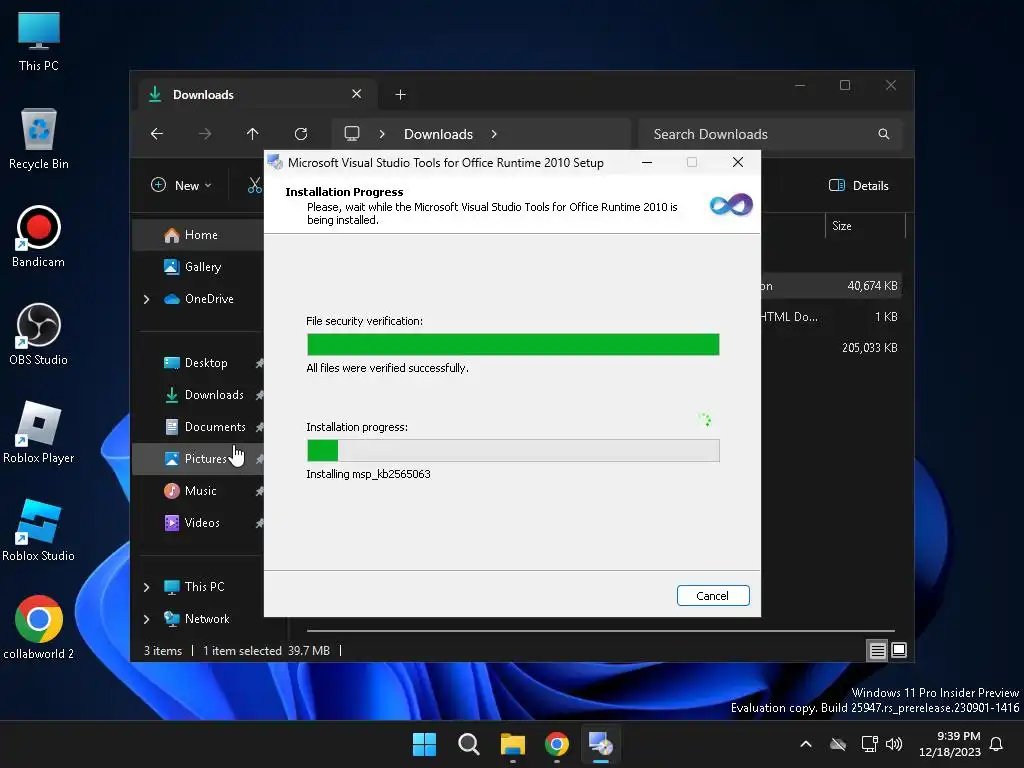Select the Downloads tab in Explorer
Viewport: 1024px width, 768px height.
click(256, 95)
